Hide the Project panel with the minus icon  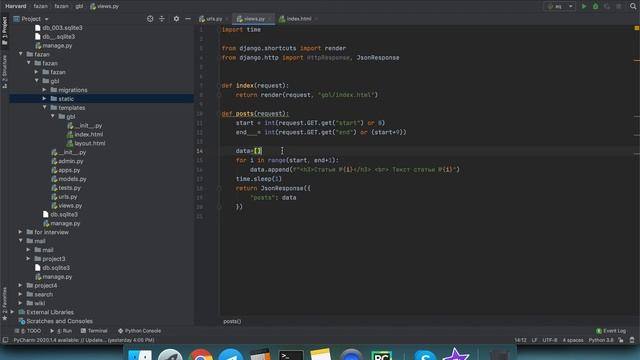coord(188,19)
